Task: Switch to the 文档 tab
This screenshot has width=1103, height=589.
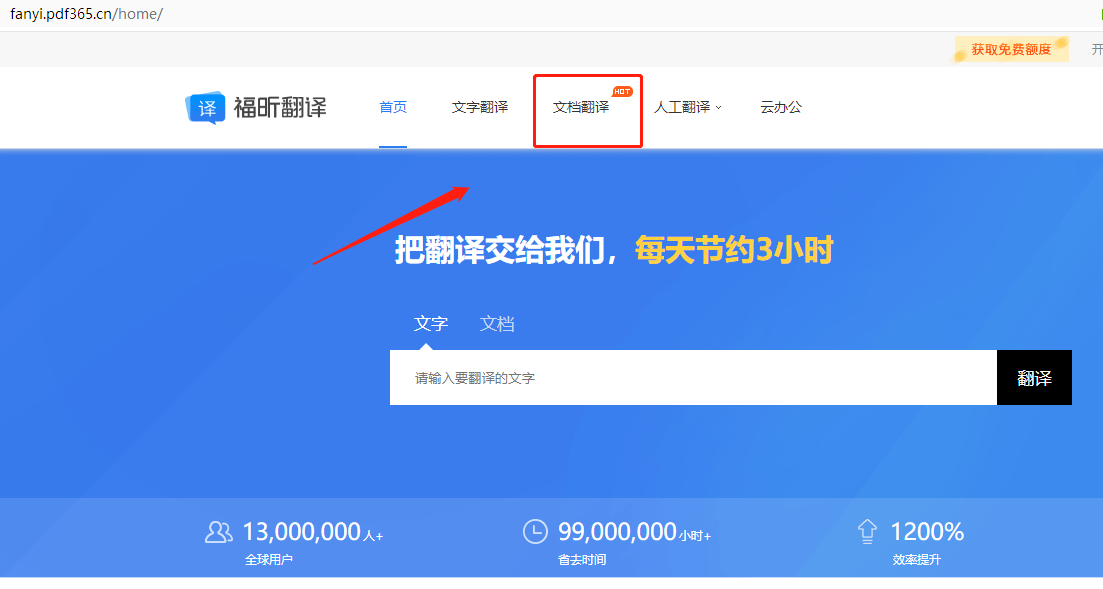Action: pyautogui.click(x=497, y=324)
